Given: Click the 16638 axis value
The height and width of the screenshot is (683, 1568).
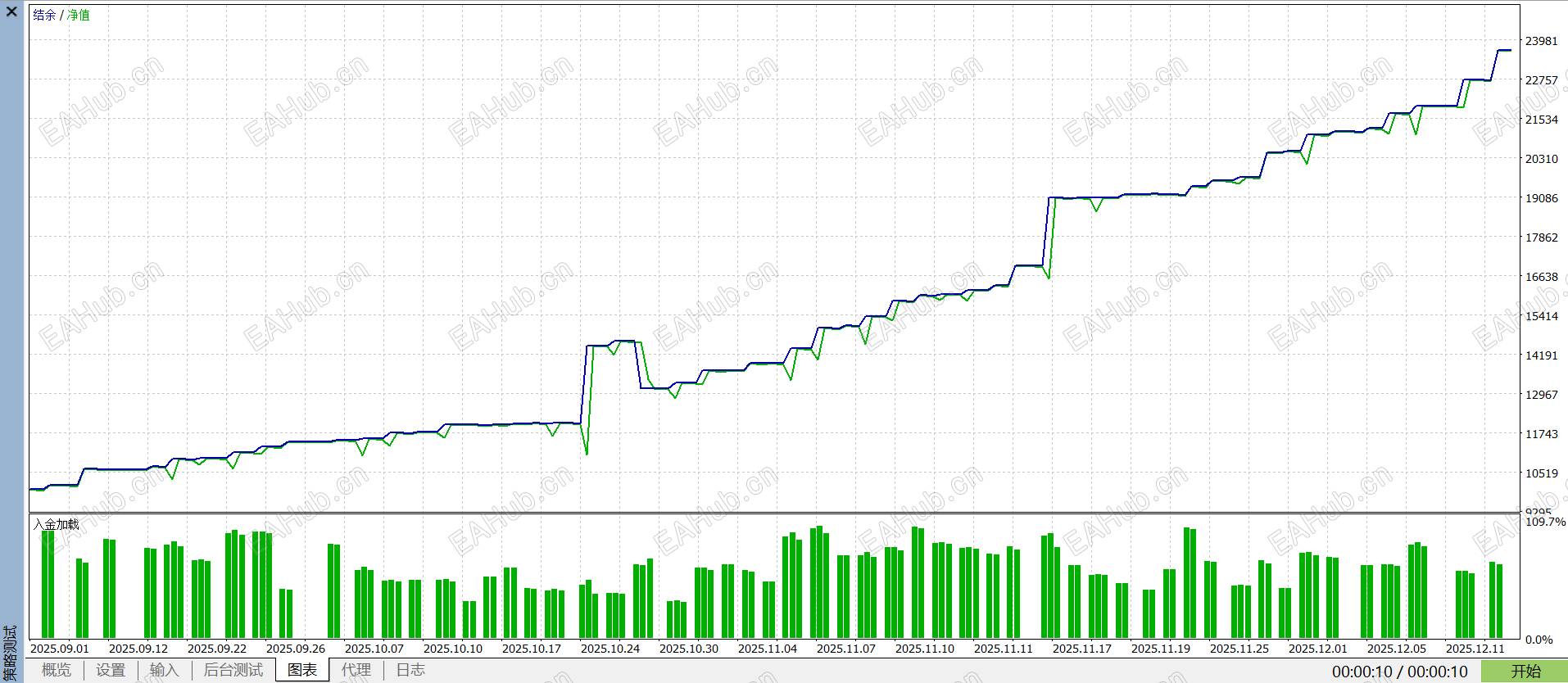Looking at the screenshot, I should 1541,277.
